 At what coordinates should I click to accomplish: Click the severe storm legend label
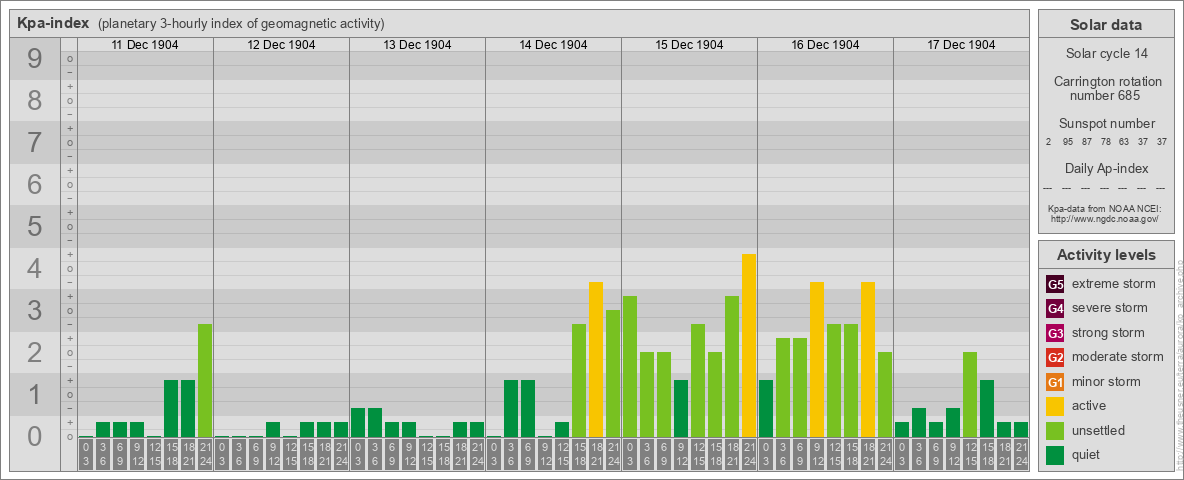click(x=1110, y=308)
